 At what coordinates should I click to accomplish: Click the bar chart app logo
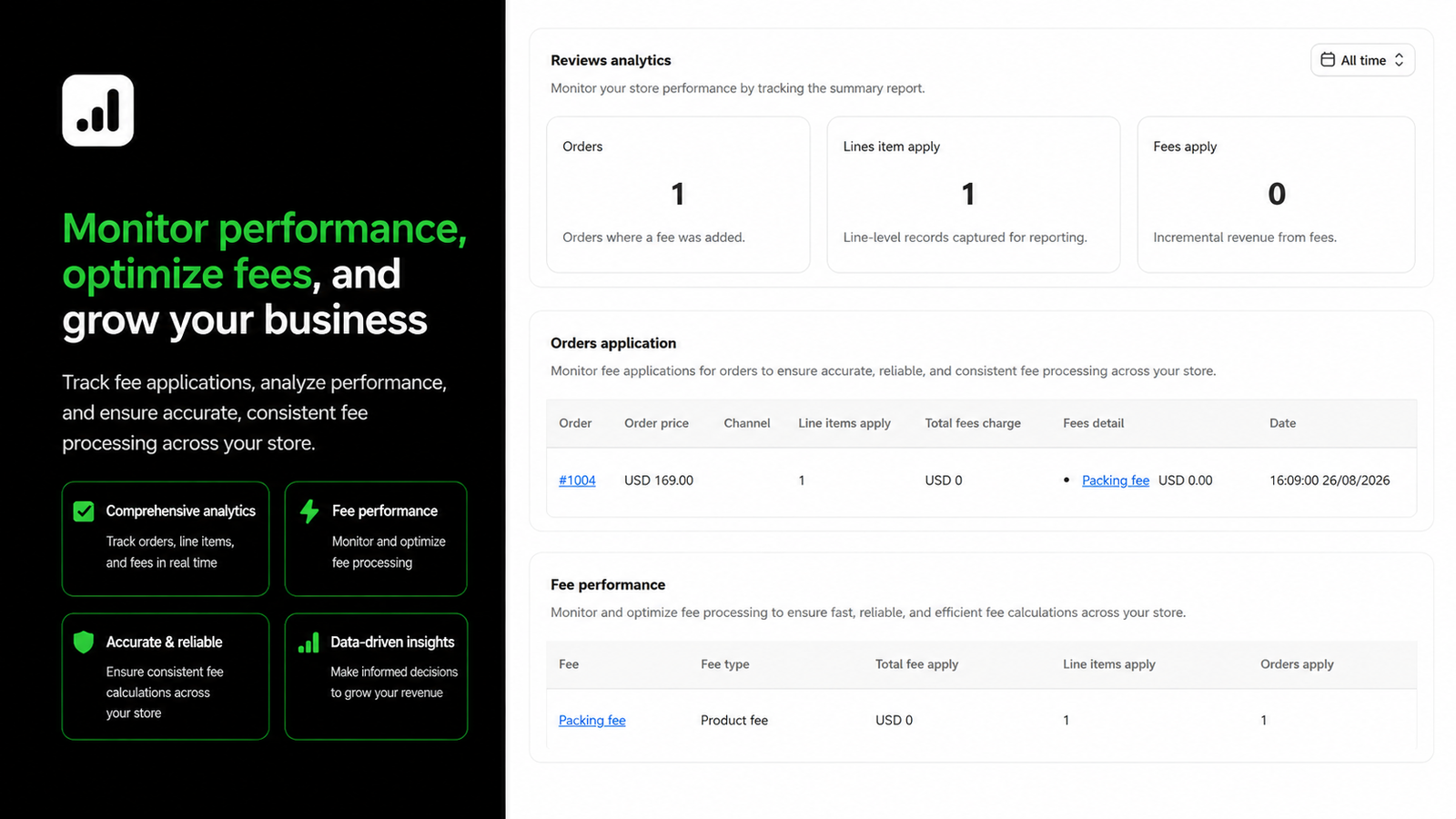point(98,110)
